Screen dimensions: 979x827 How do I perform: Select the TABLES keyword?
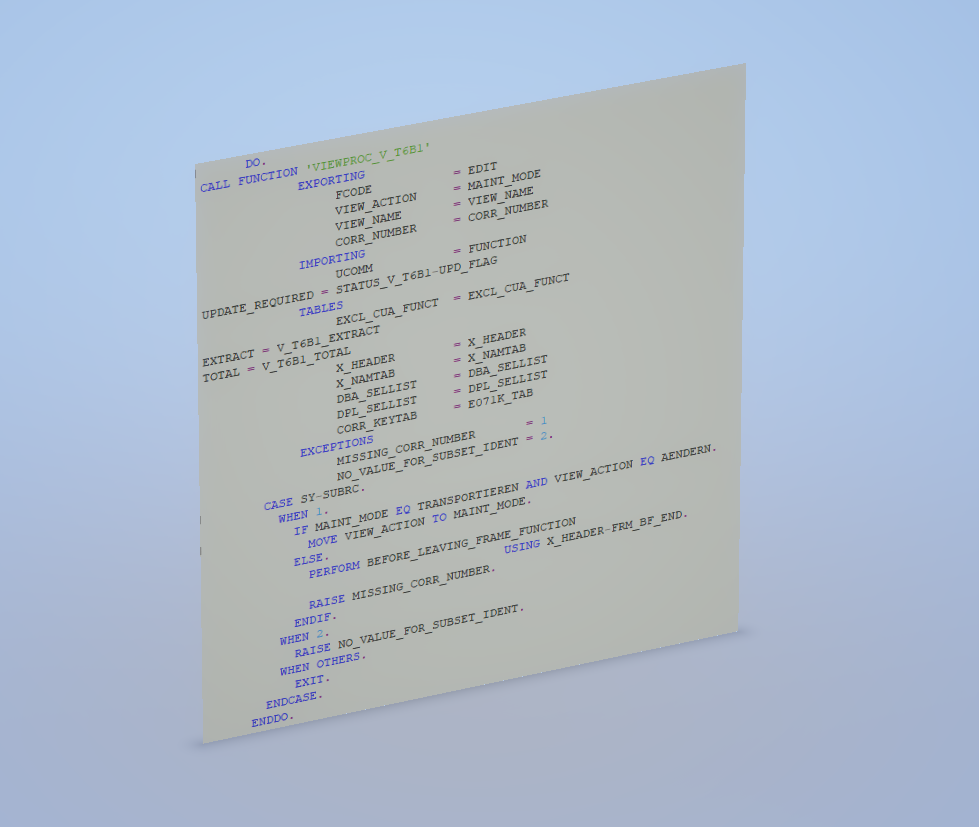[x=321, y=309]
